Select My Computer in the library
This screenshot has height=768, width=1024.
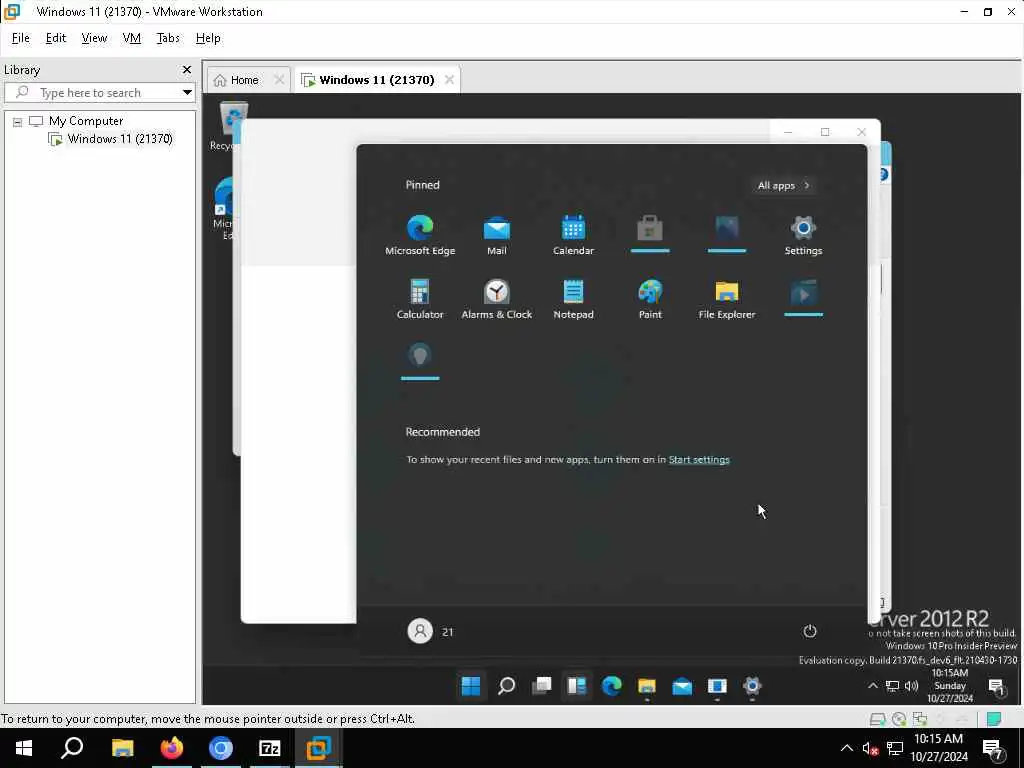pyautogui.click(x=86, y=121)
